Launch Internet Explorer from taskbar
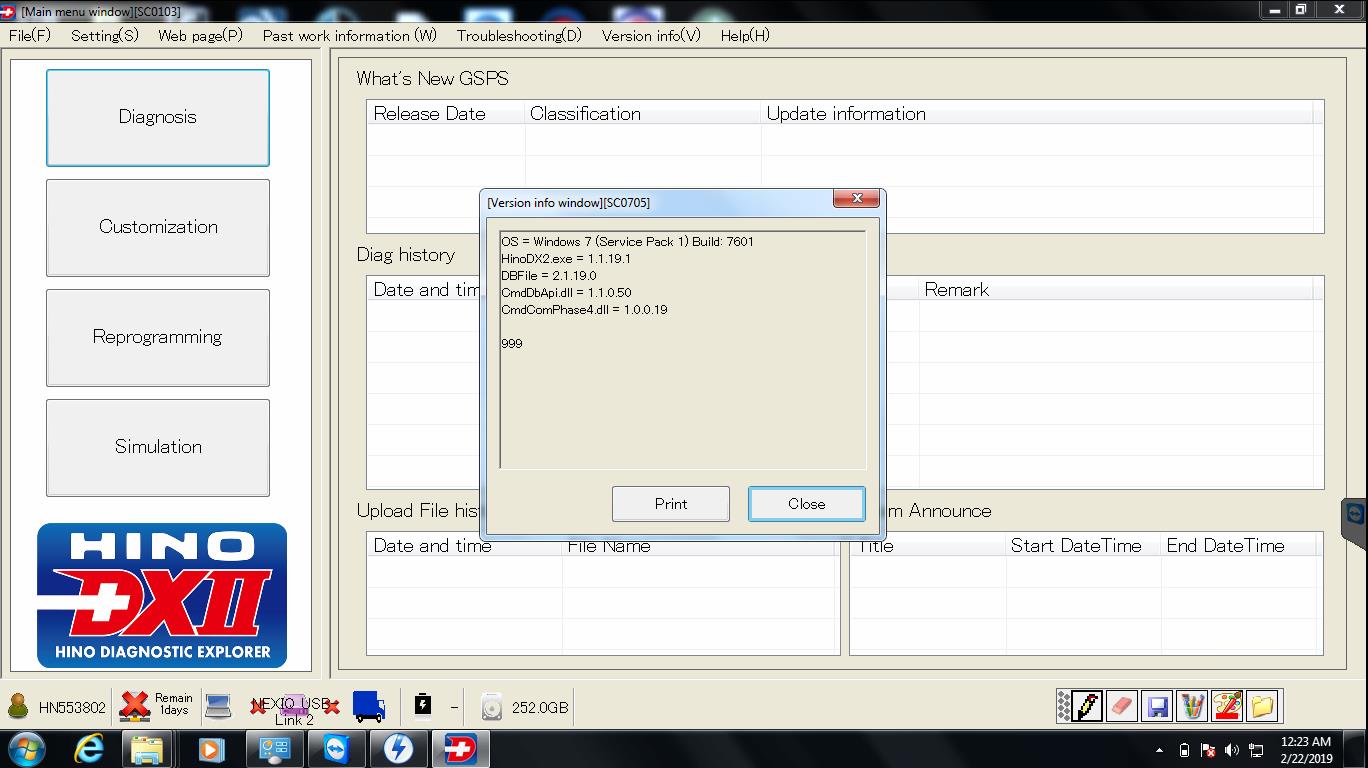This screenshot has height=768, width=1368. (89, 748)
